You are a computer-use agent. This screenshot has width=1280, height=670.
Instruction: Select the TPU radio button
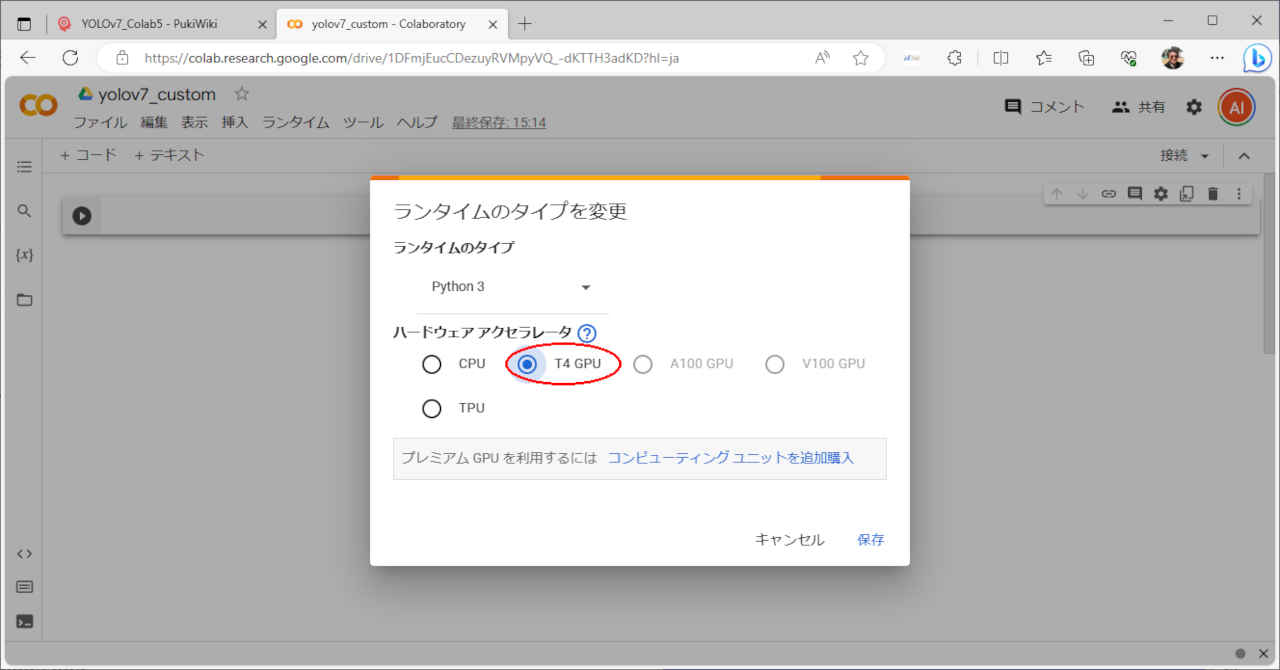pos(432,408)
